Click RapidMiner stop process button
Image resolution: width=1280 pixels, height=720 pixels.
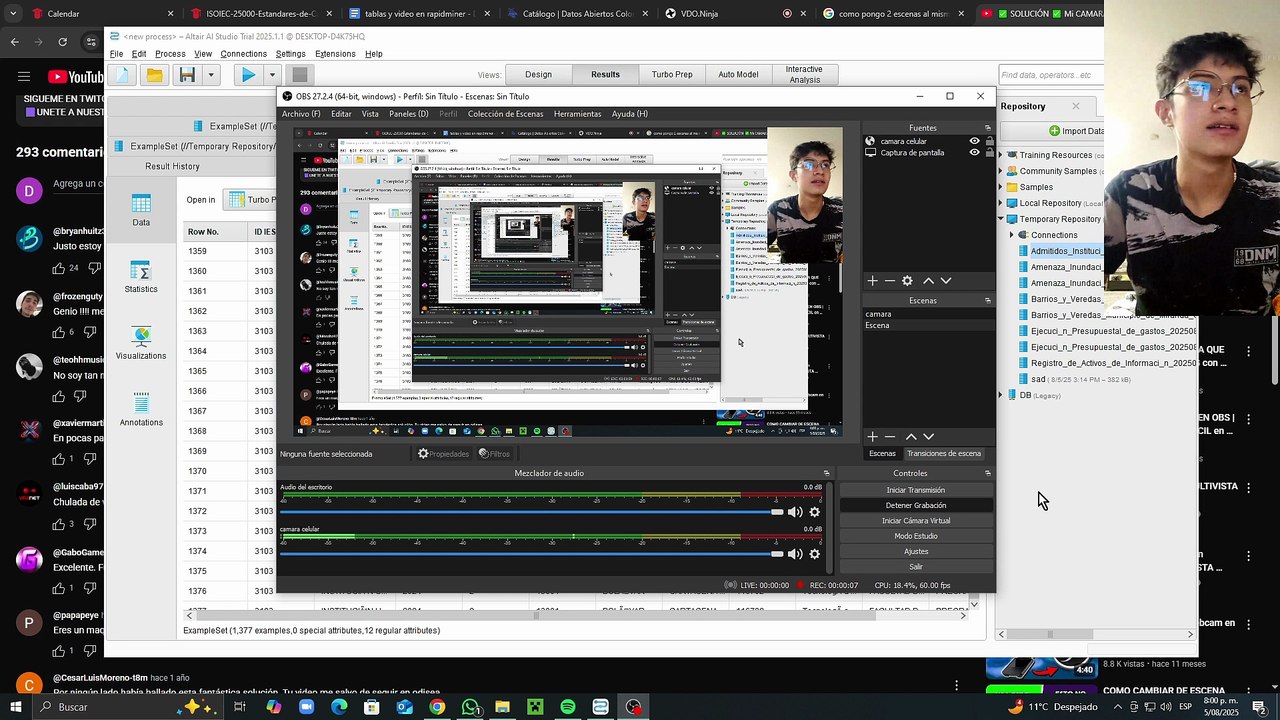299,75
